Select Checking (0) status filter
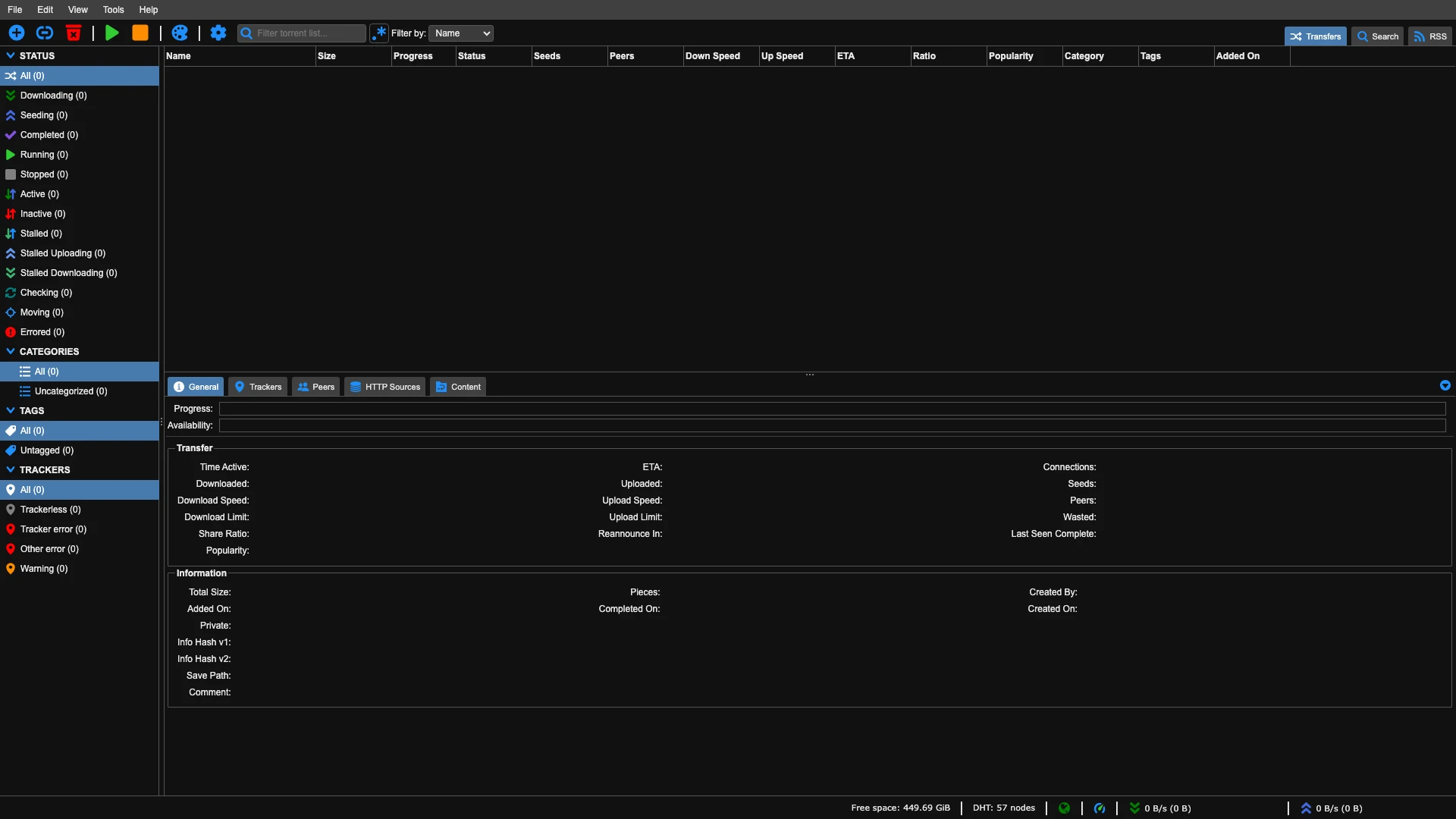Screen dimensions: 1456x819 click(80, 293)
